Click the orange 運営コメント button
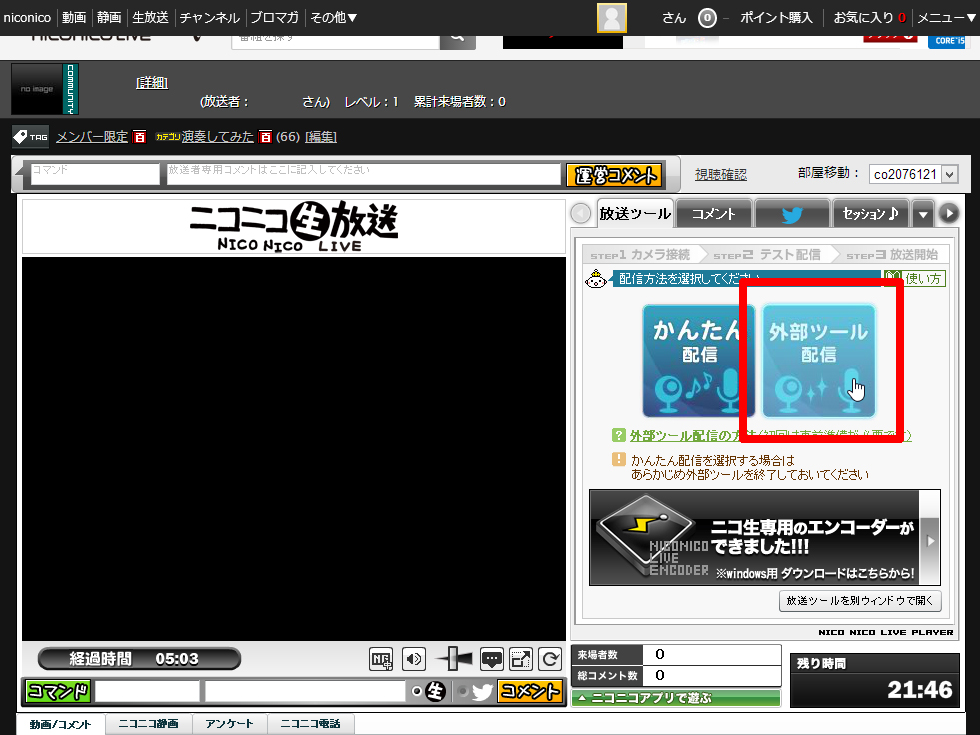980x735 pixels. (x=616, y=175)
